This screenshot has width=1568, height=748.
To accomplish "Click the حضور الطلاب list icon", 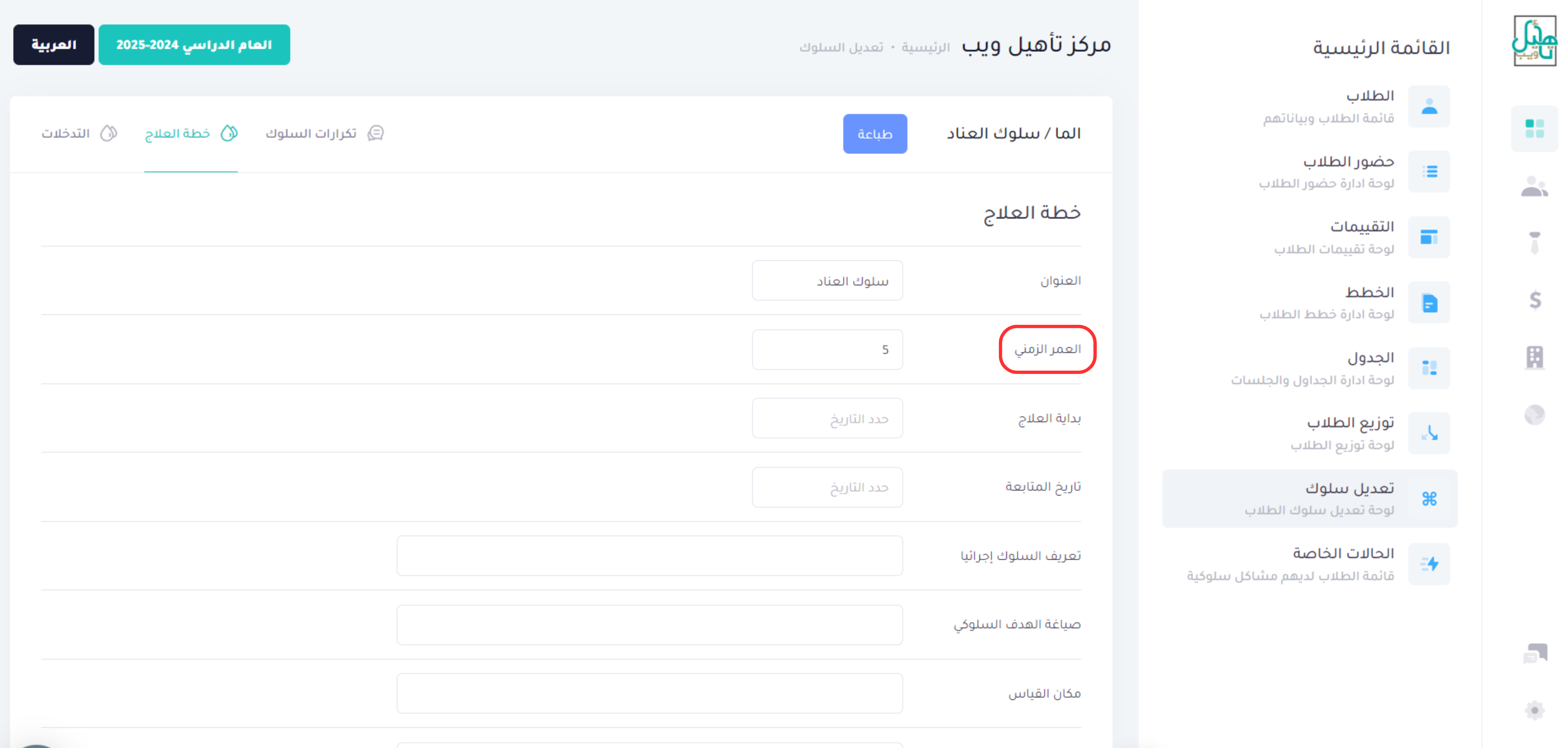I will pos(1429,172).
